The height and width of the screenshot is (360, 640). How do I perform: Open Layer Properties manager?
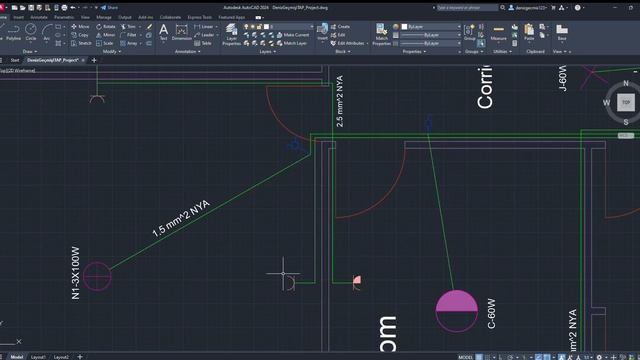coord(231,34)
